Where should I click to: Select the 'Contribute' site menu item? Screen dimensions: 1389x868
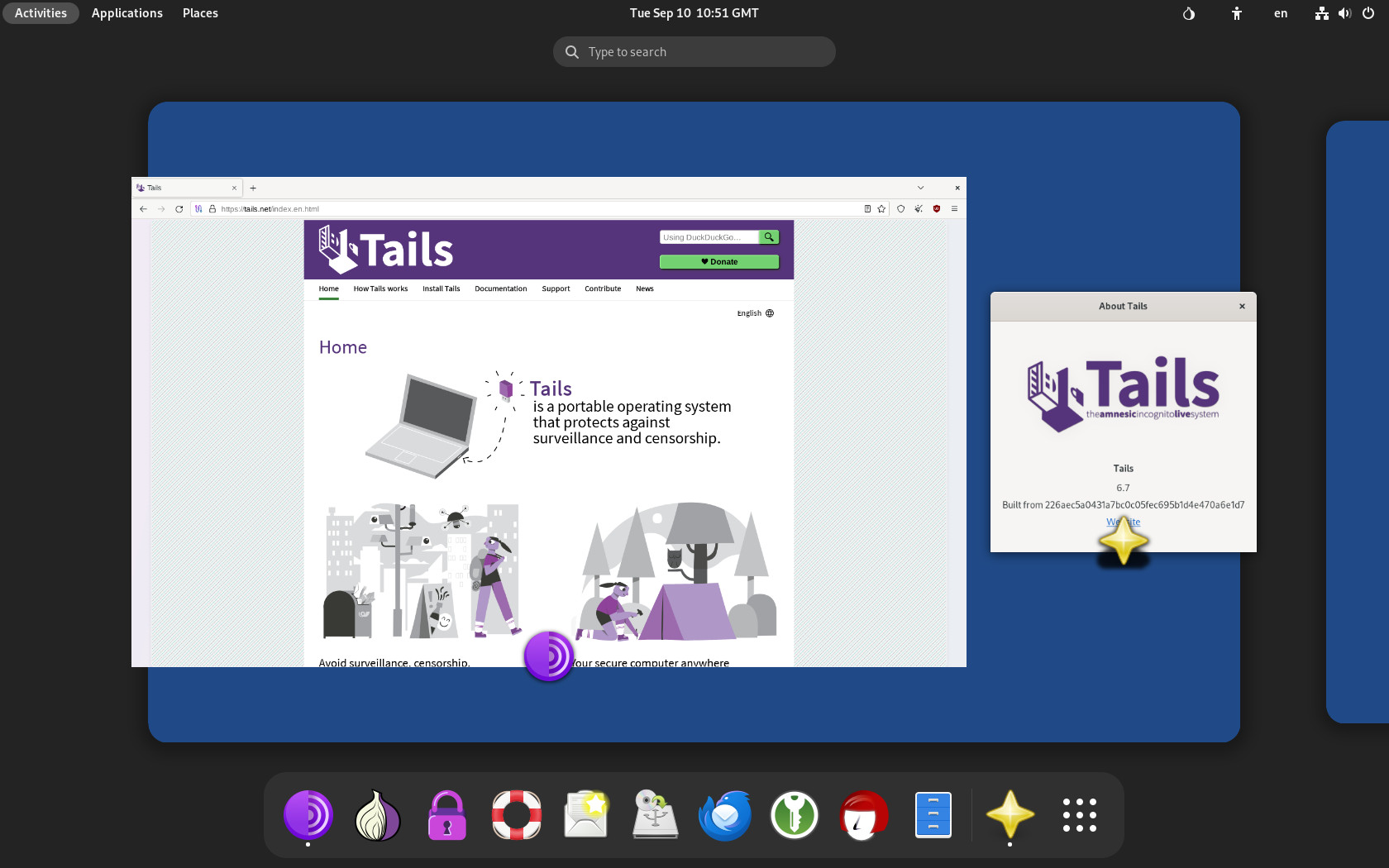[603, 289]
